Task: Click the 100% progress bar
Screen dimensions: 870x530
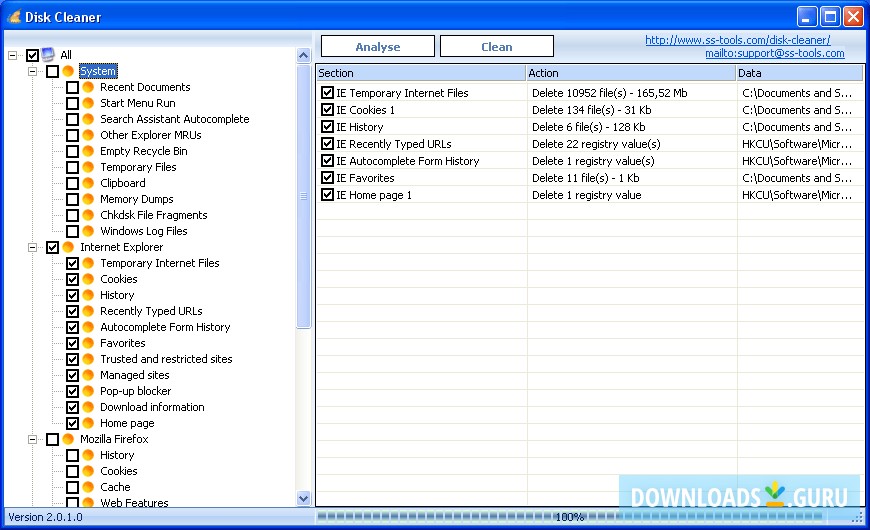Action: tap(570, 517)
